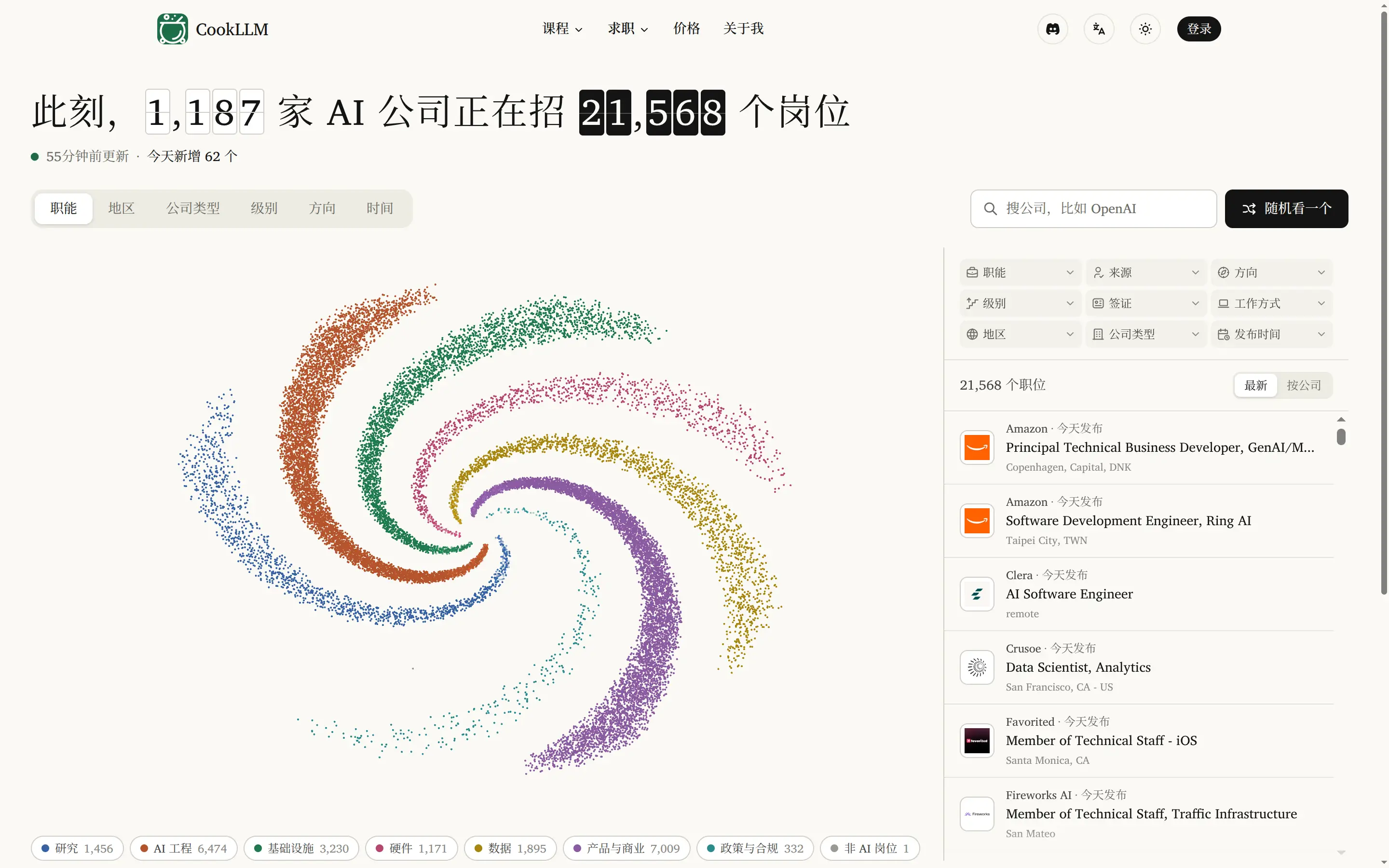
Task: Click the 随机看一个 button
Action: coord(1286,208)
